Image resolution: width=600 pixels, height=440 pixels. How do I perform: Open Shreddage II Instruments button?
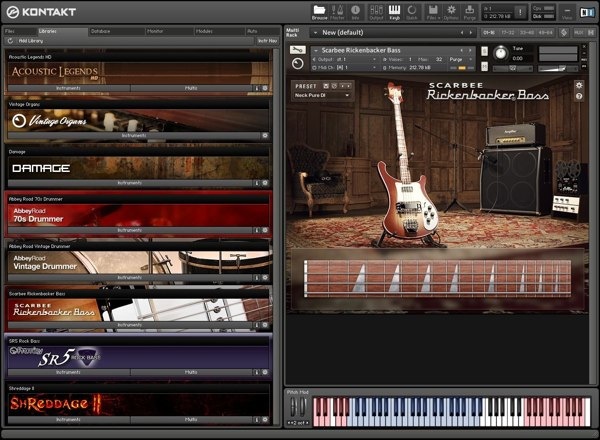click(x=68, y=420)
